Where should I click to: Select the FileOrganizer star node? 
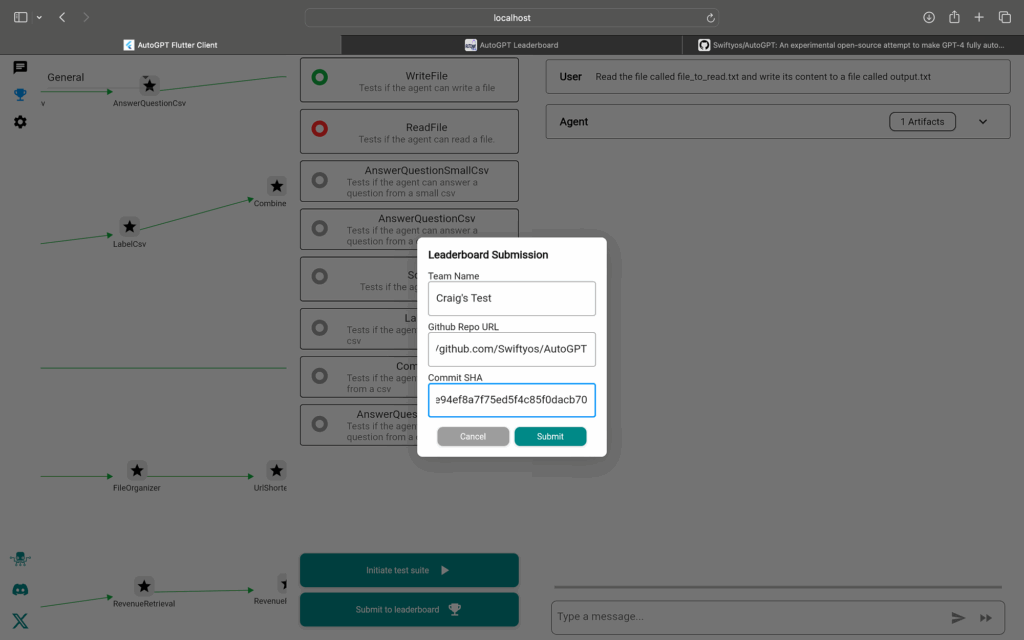(137, 471)
